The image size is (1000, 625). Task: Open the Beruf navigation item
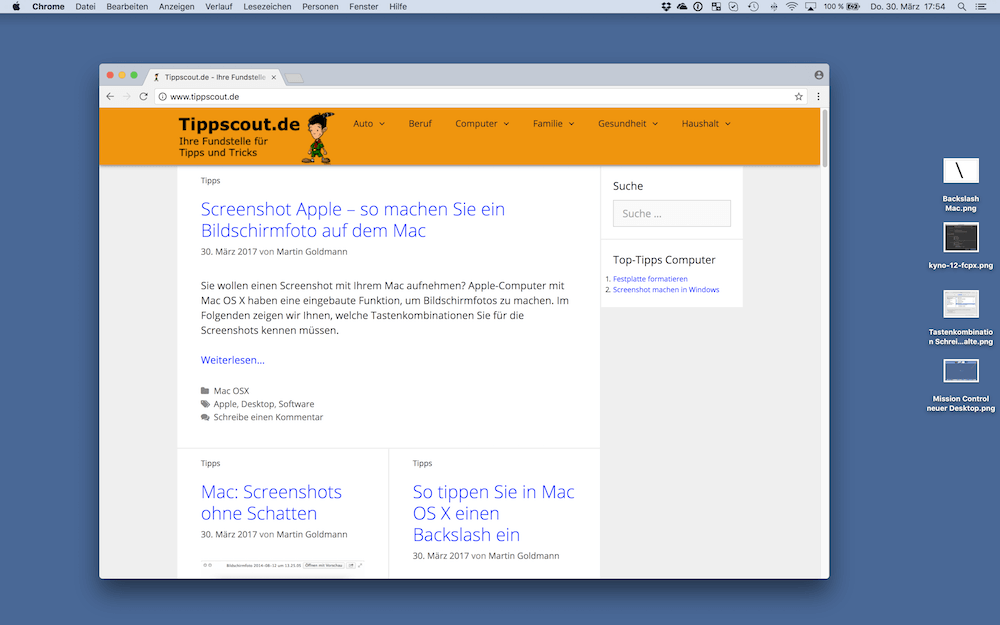[420, 124]
